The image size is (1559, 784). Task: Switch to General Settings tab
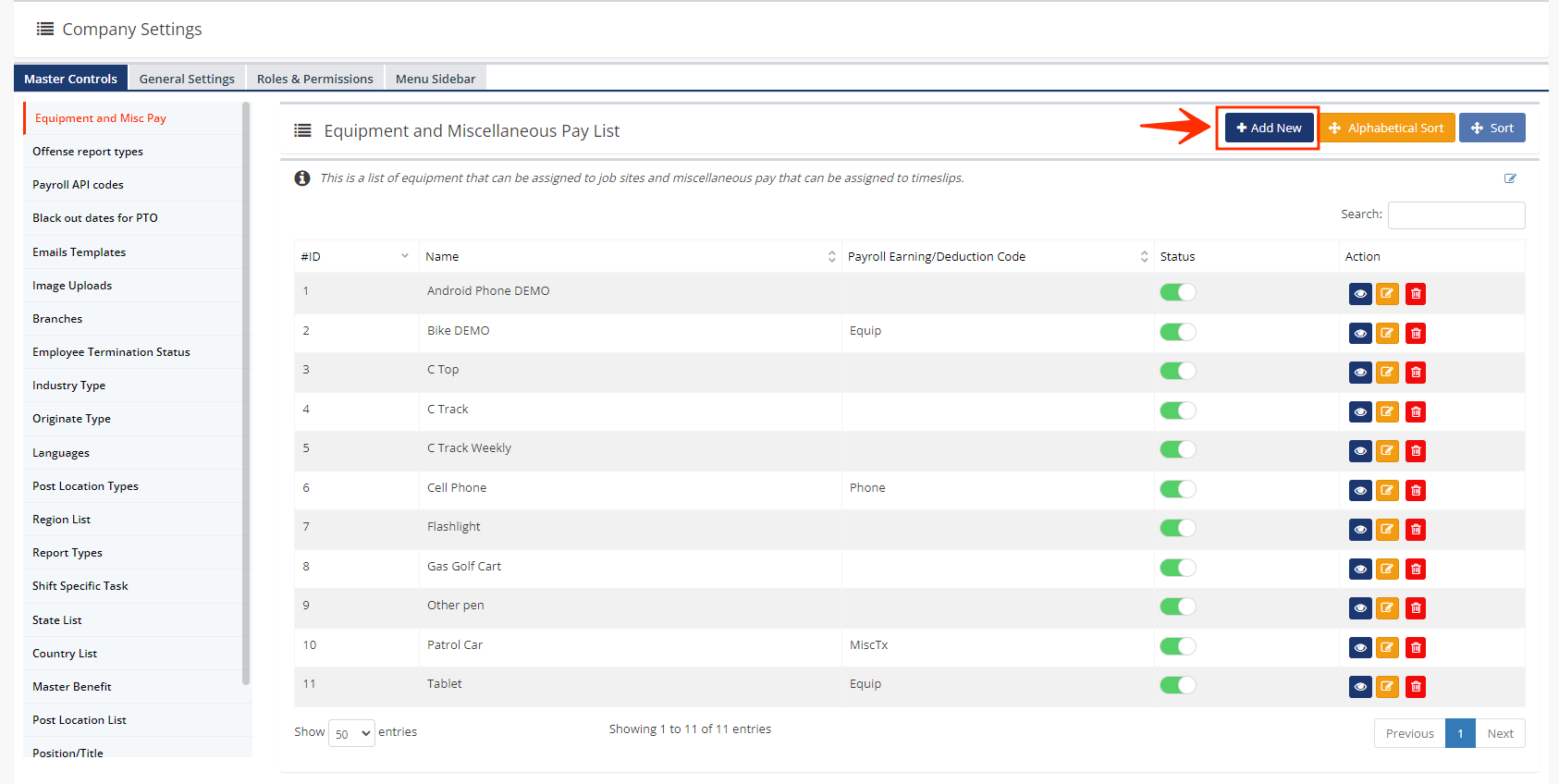pos(187,79)
